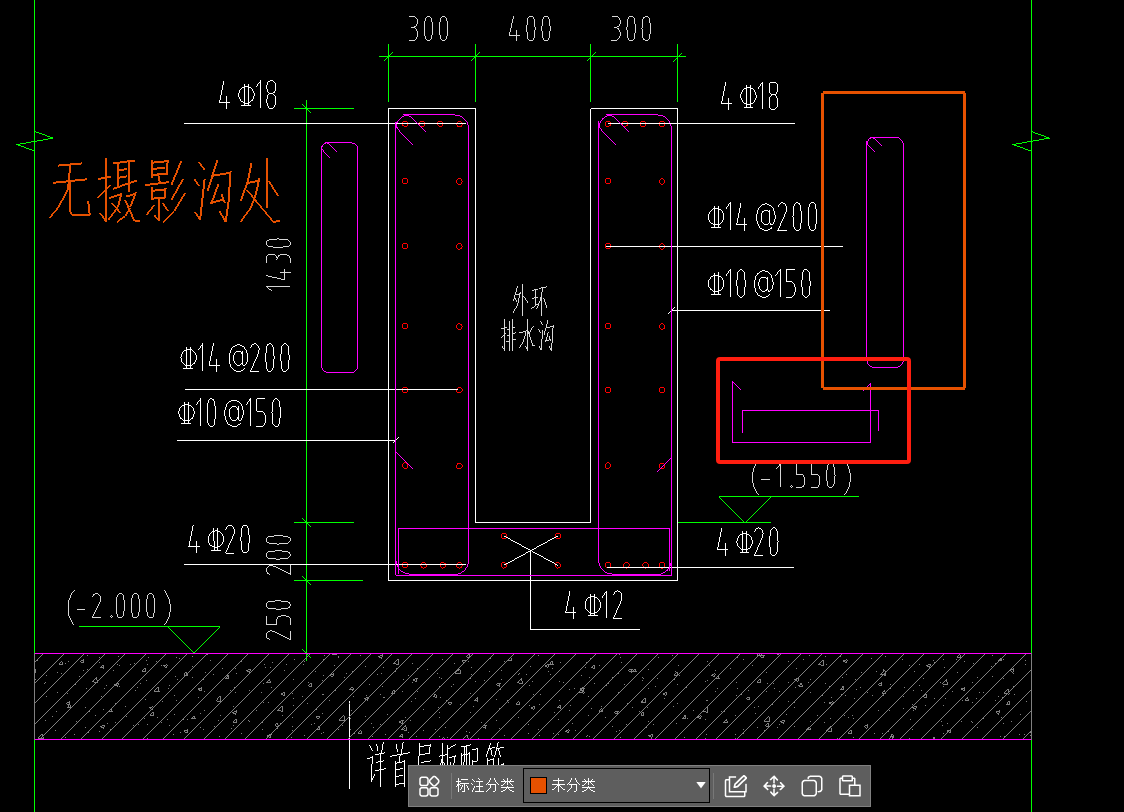Select the move annotation arrows icon
This screenshot has height=812, width=1124.
tap(774, 786)
